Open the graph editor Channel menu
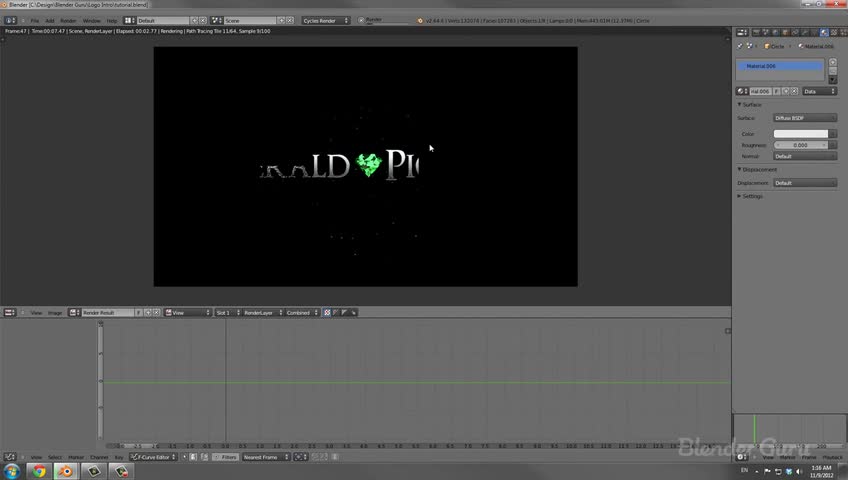 click(99, 457)
